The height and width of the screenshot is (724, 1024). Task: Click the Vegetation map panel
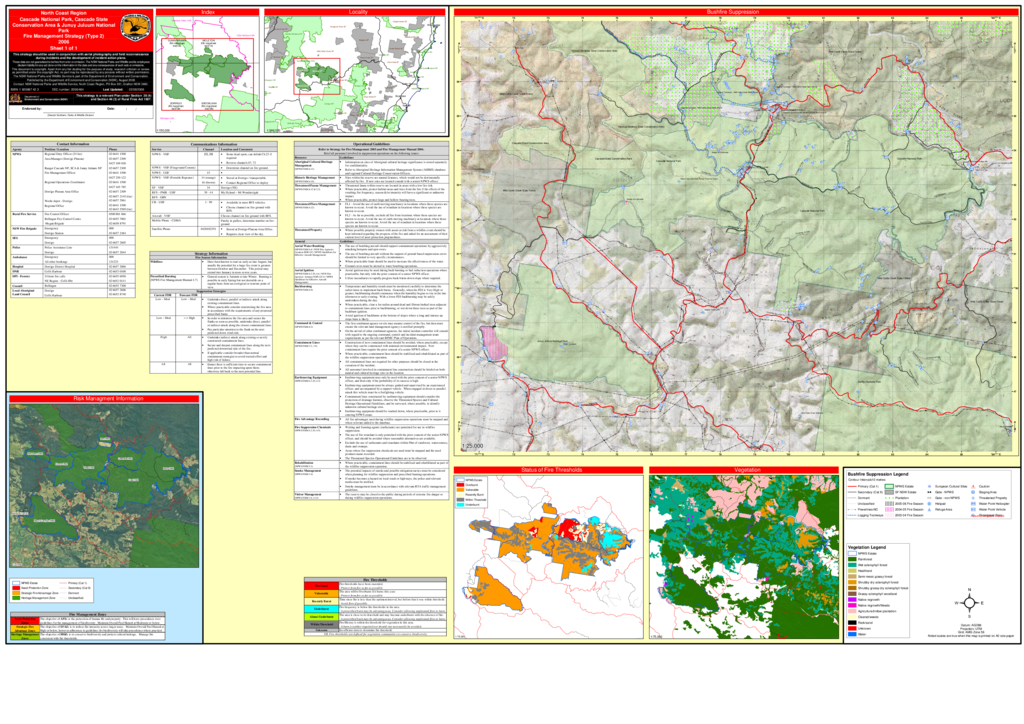click(x=744, y=557)
